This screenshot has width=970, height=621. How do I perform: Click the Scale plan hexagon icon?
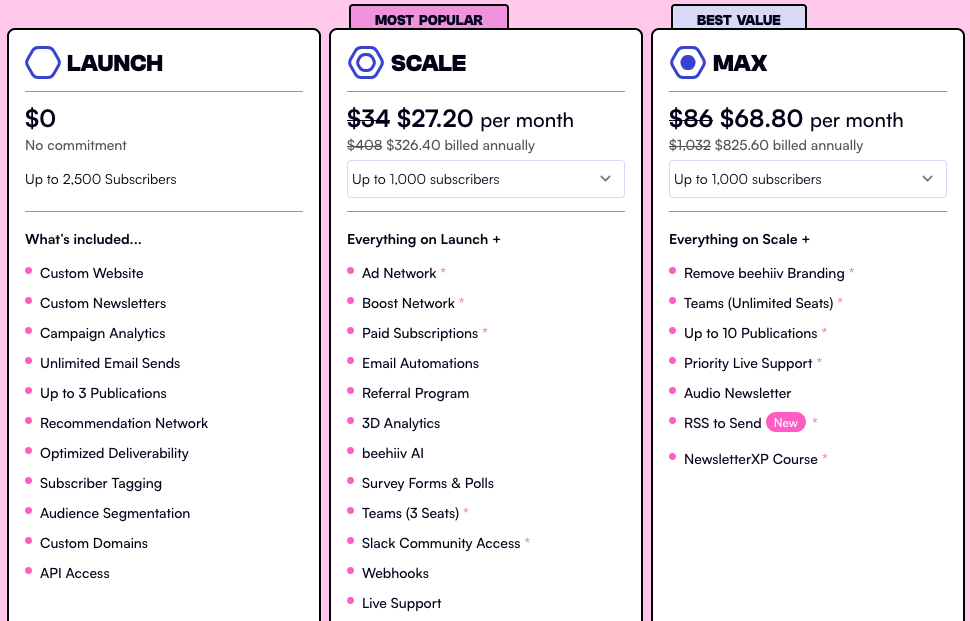point(365,63)
